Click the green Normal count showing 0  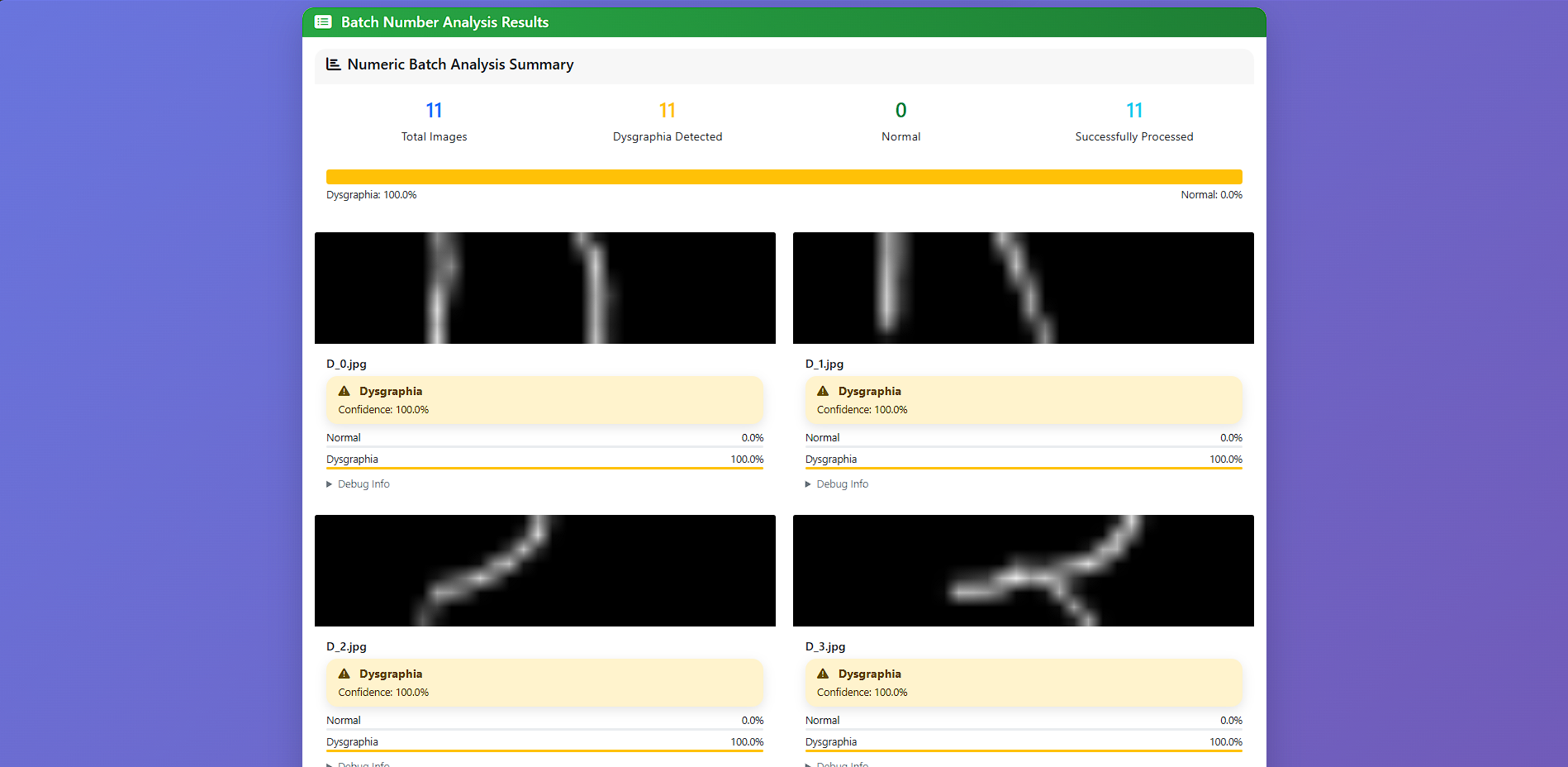tap(900, 109)
